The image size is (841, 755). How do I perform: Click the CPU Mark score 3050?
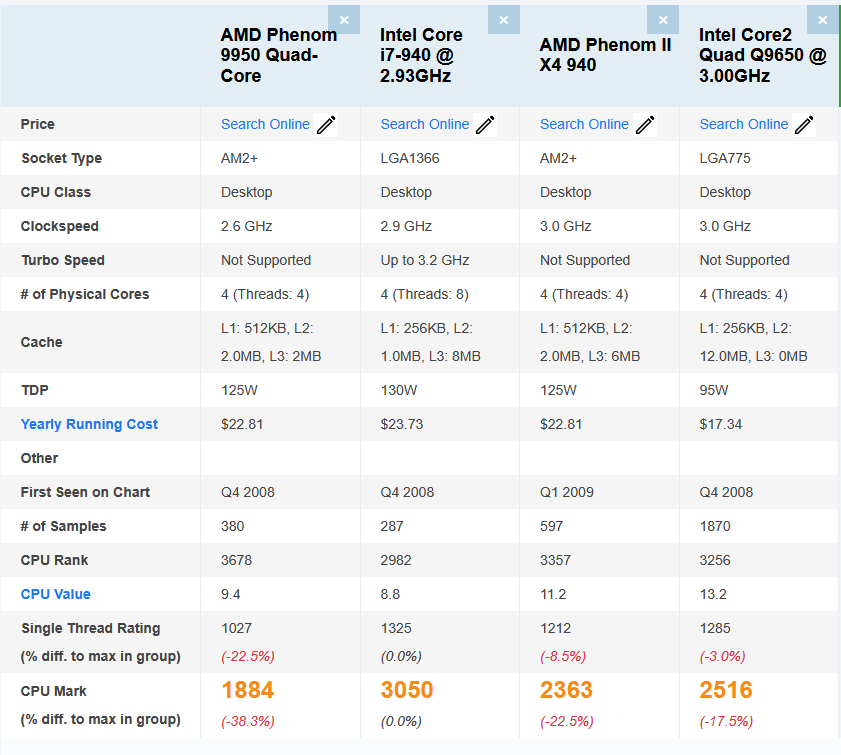[x=407, y=690]
